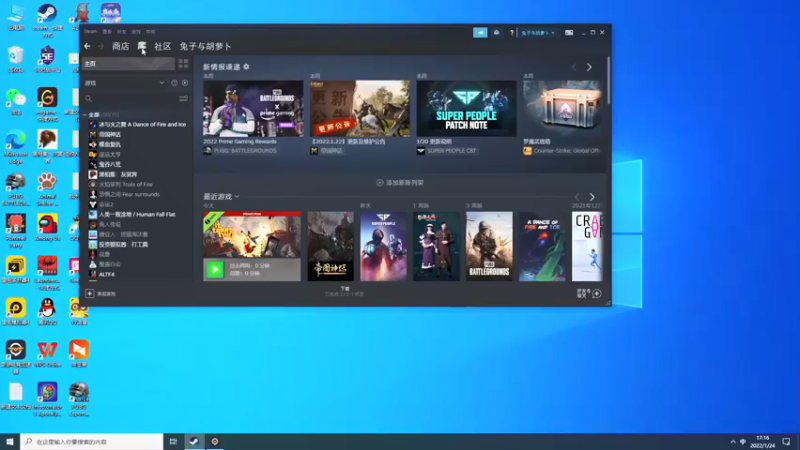Switch to Big Picture mode icon
800x450 pixels.
pos(569,33)
